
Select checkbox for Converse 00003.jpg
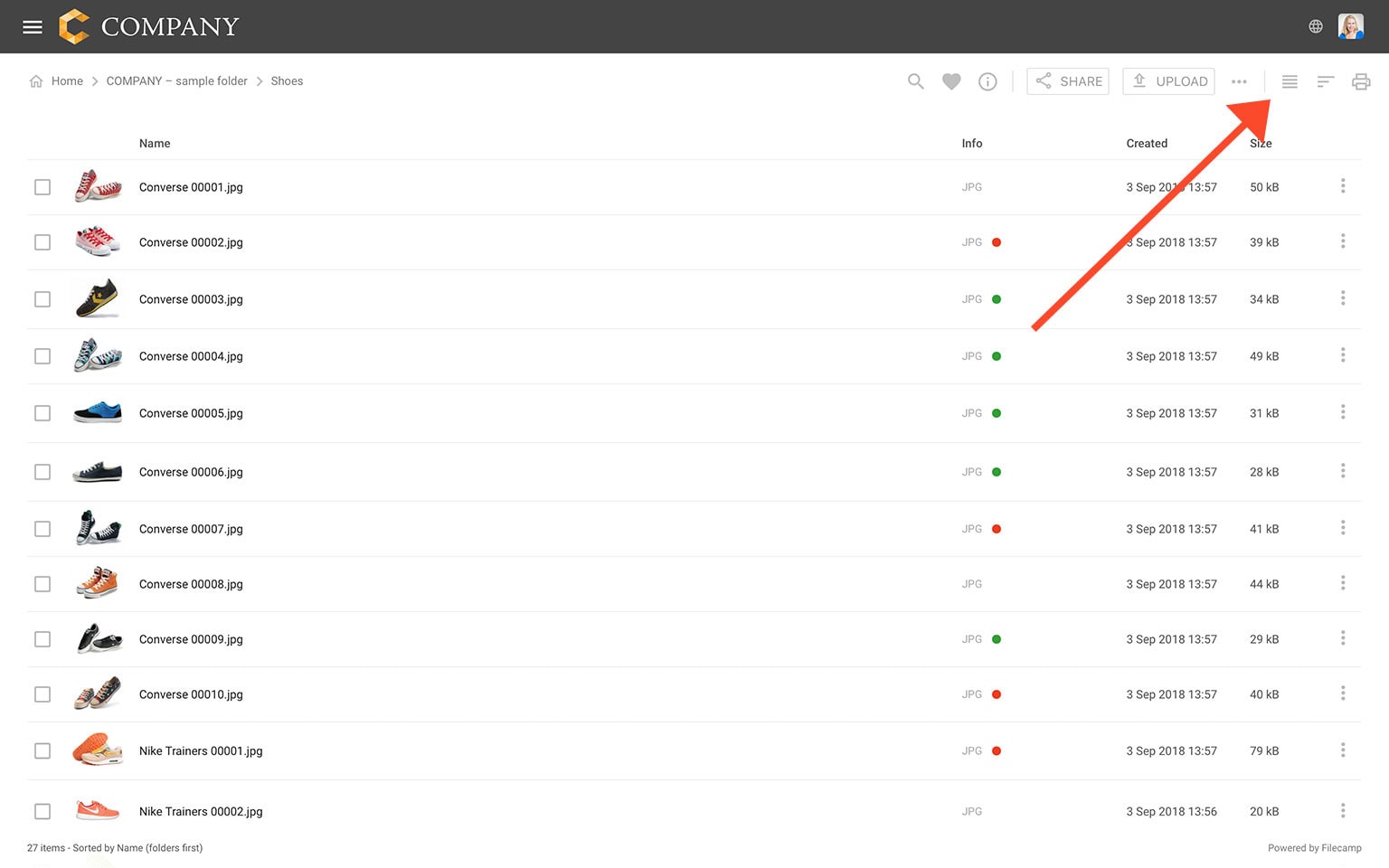coord(43,299)
